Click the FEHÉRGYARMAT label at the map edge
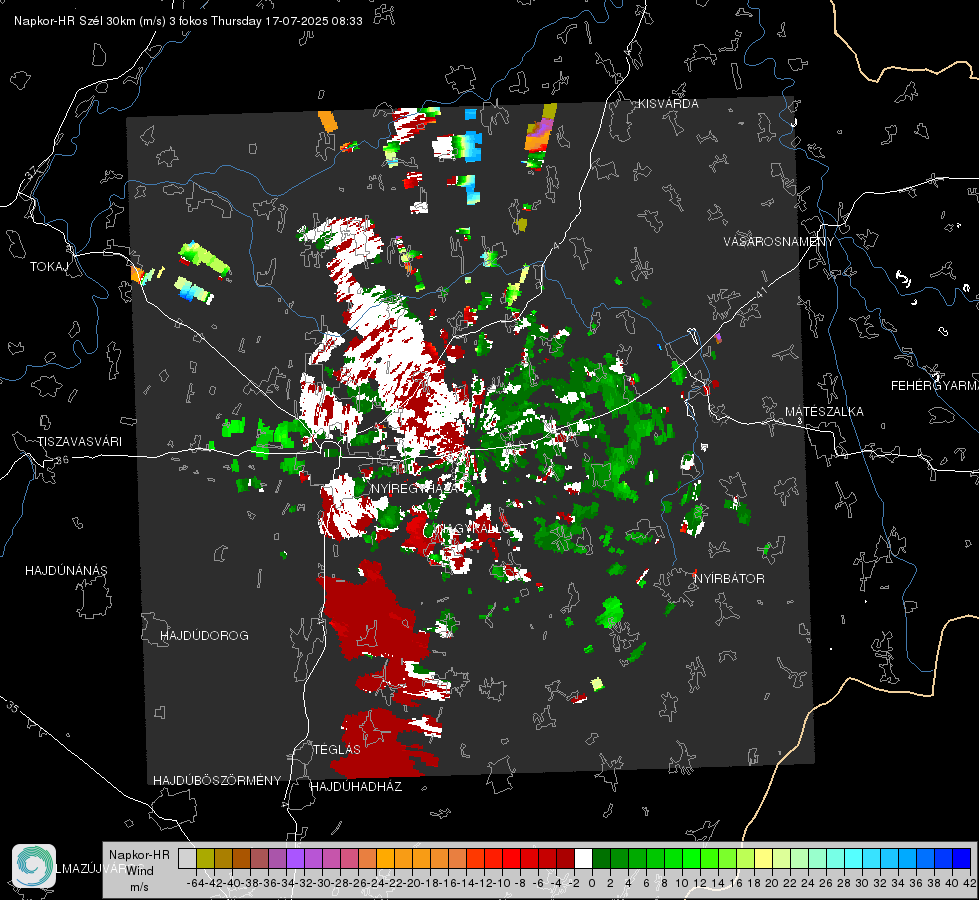The image size is (979, 900). (935, 386)
